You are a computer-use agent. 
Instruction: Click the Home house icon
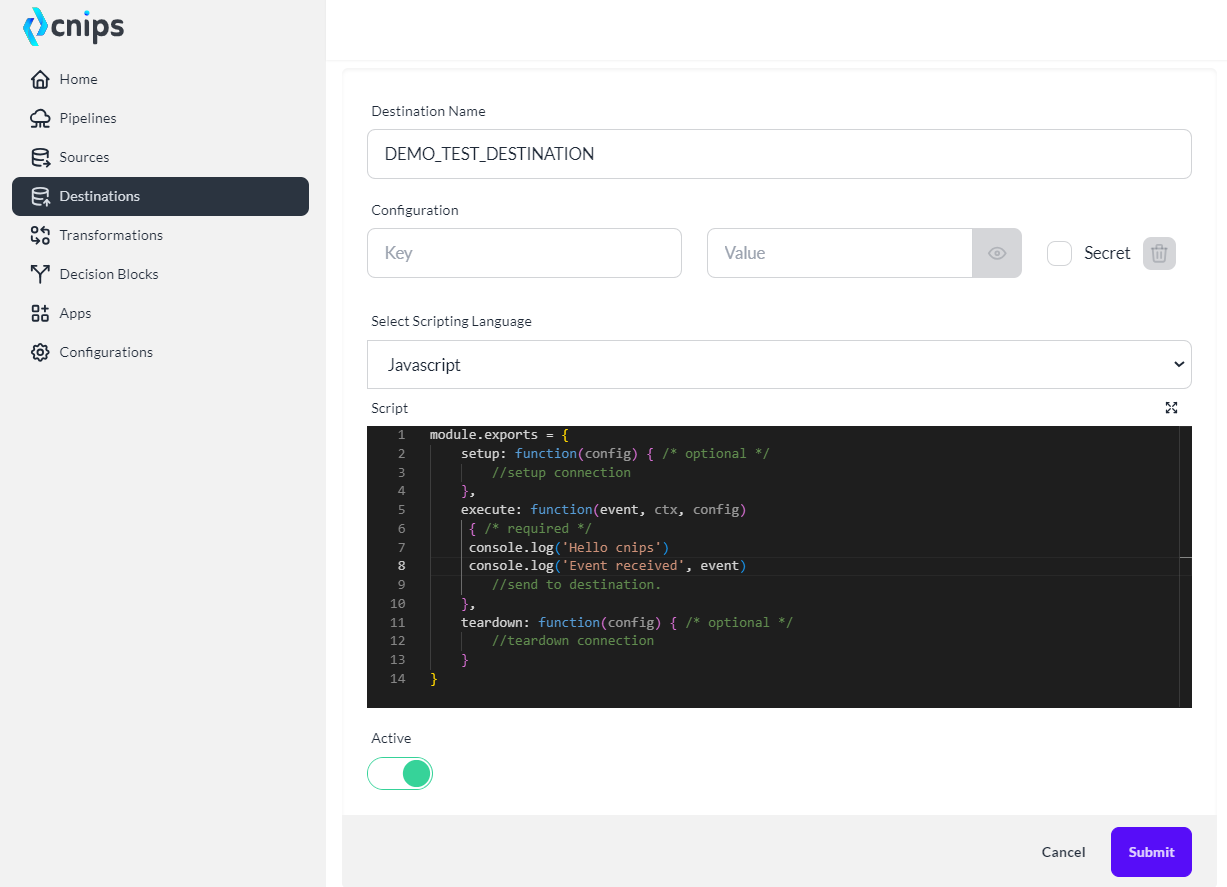(x=40, y=79)
